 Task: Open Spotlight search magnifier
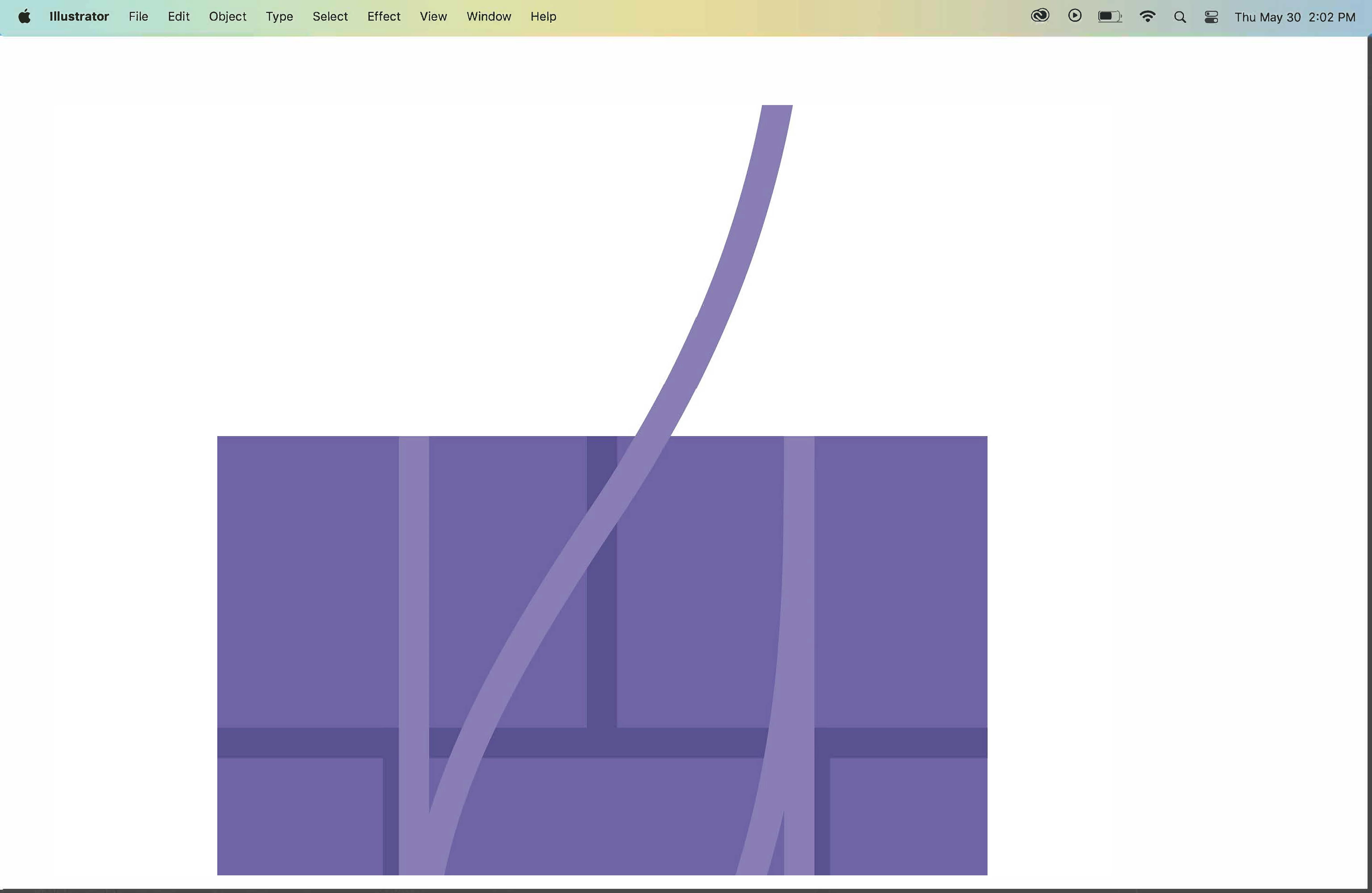(x=1179, y=17)
